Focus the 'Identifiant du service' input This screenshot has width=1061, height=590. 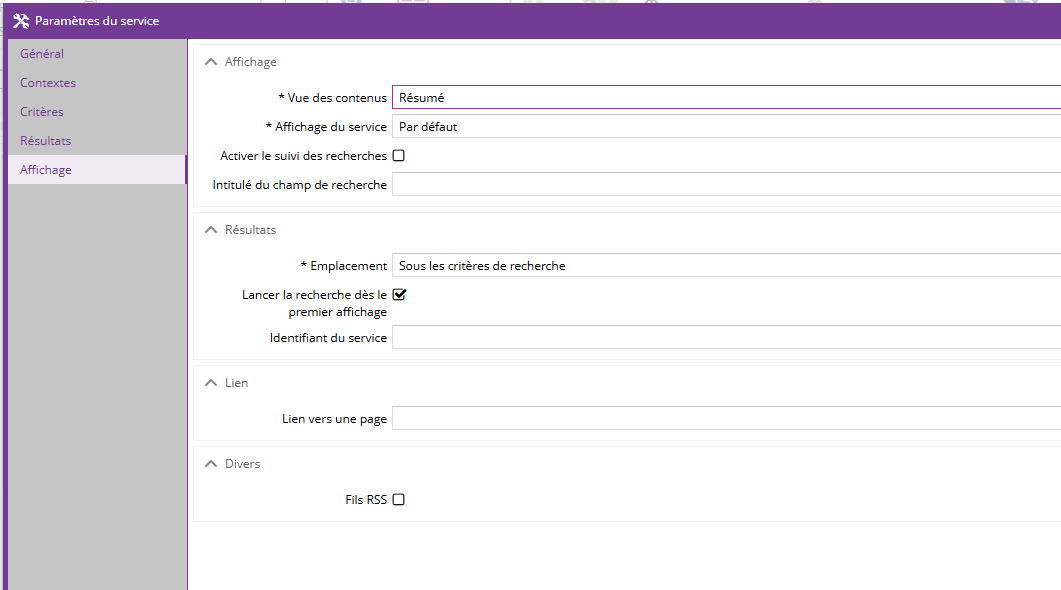725,338
